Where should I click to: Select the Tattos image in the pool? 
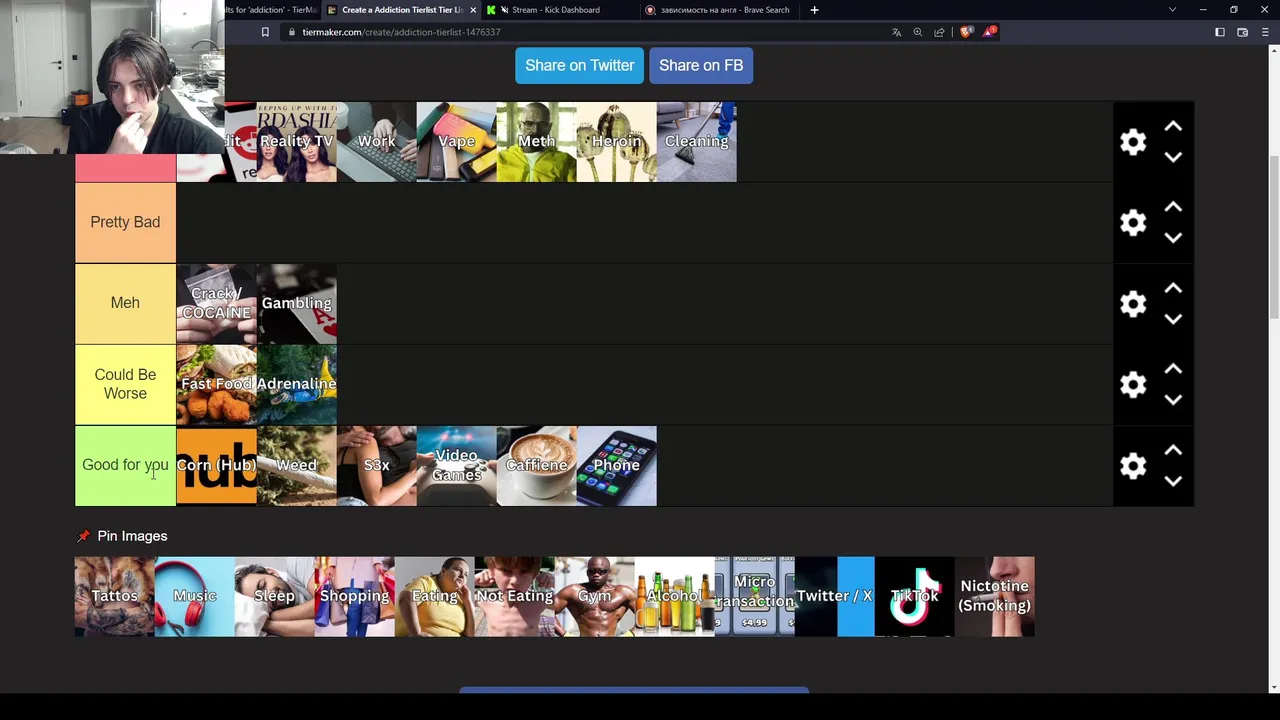pyautogui.click(x=114, y=596)
